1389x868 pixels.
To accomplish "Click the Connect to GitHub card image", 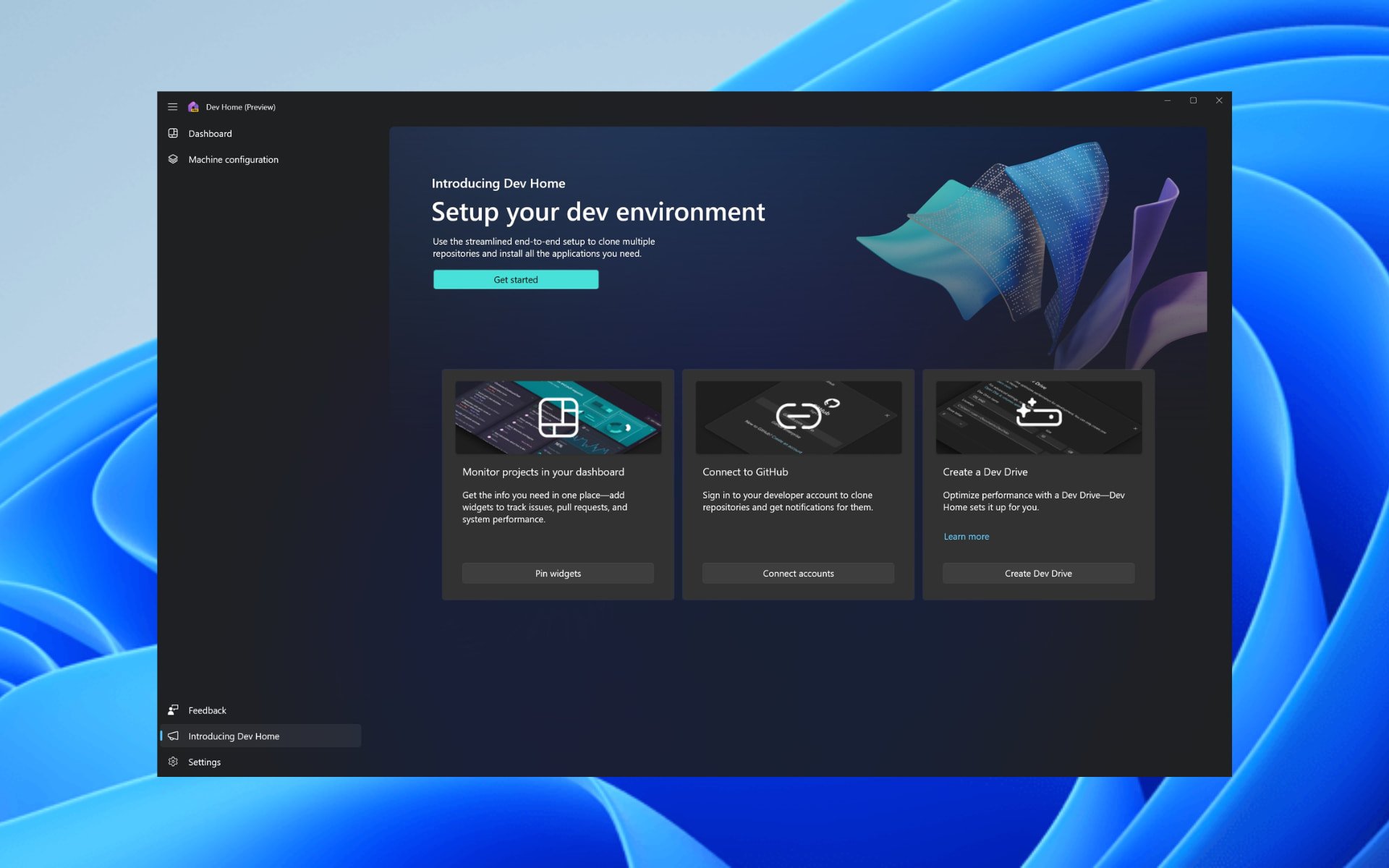I will pos(798,417).
